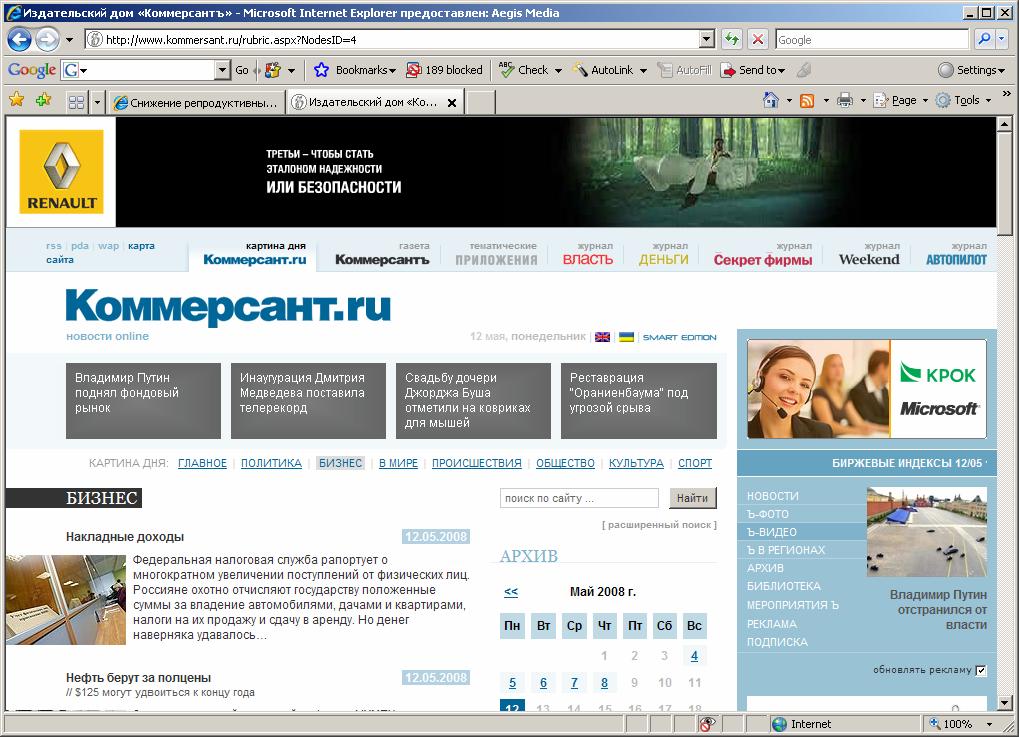1019x737 pixels.
Task: Open the Smart Edition link
Action: [x=680, y=337]
